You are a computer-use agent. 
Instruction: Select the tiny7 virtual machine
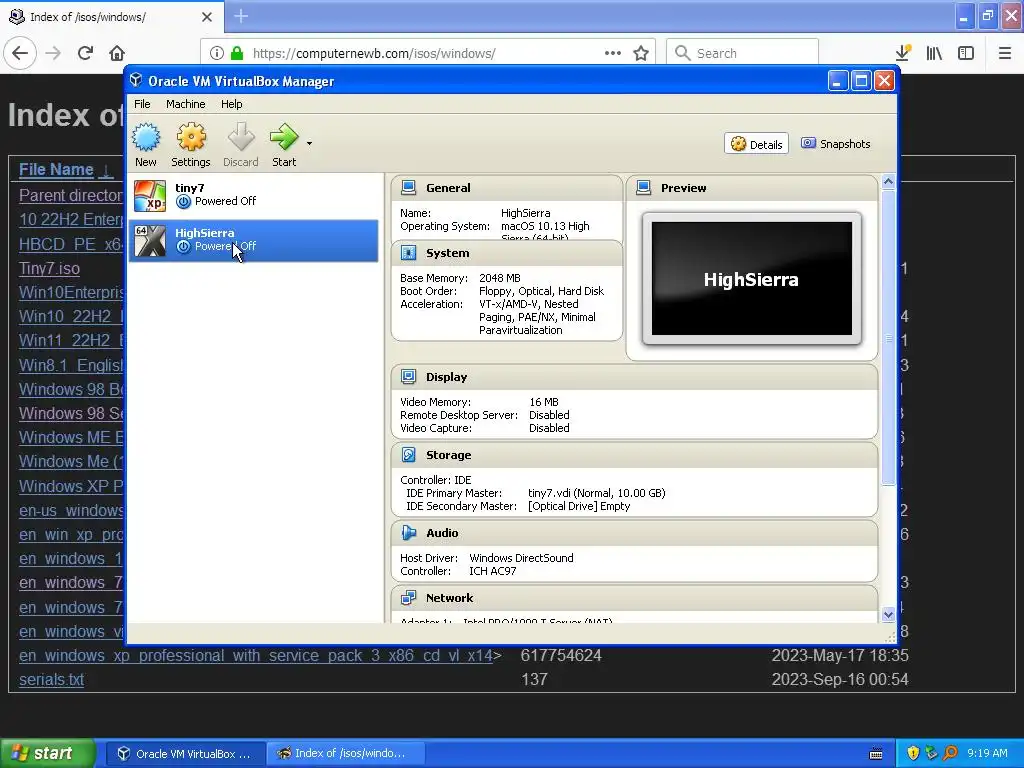[253, 195]
